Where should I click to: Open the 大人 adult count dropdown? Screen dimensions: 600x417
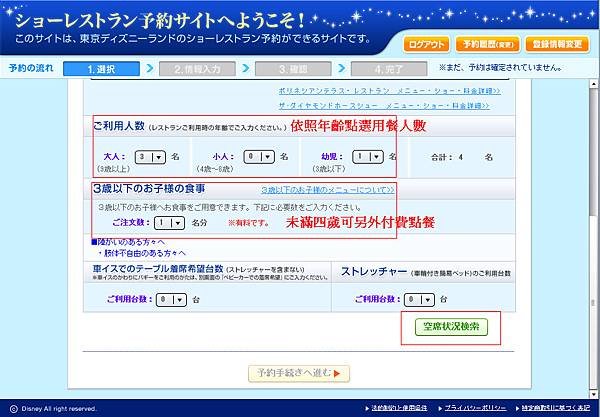pos(150,157)
